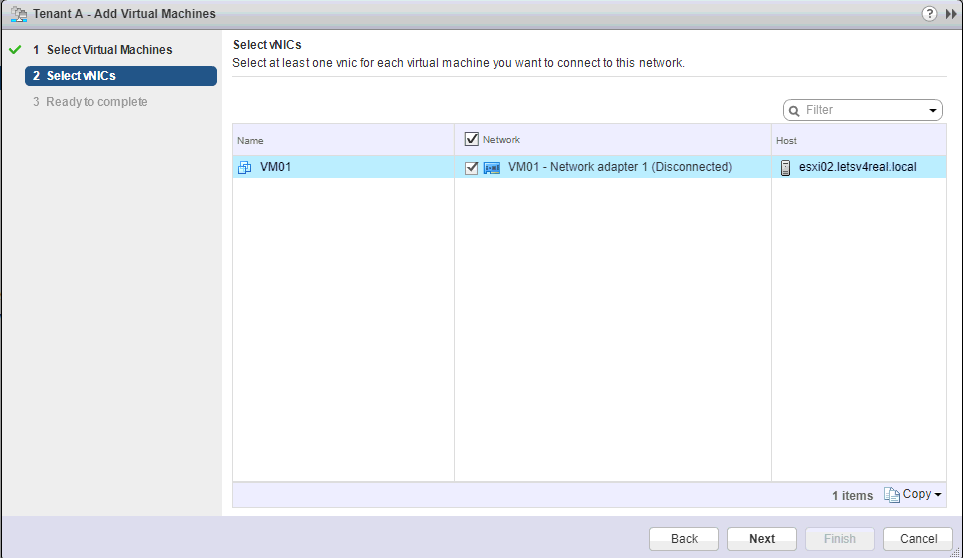Viewport: 963px width, 558px height.
Task: Click the Copy clipboard icon
Action: point(892,495)
